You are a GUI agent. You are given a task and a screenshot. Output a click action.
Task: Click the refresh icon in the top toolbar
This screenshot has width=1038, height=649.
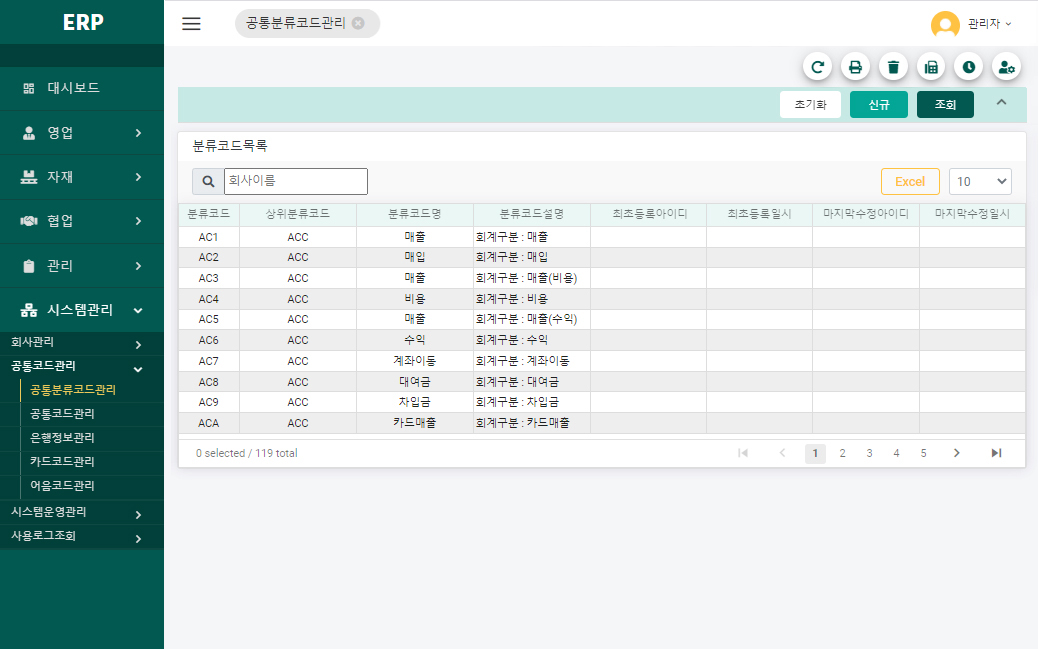click(x=818, y=67)
